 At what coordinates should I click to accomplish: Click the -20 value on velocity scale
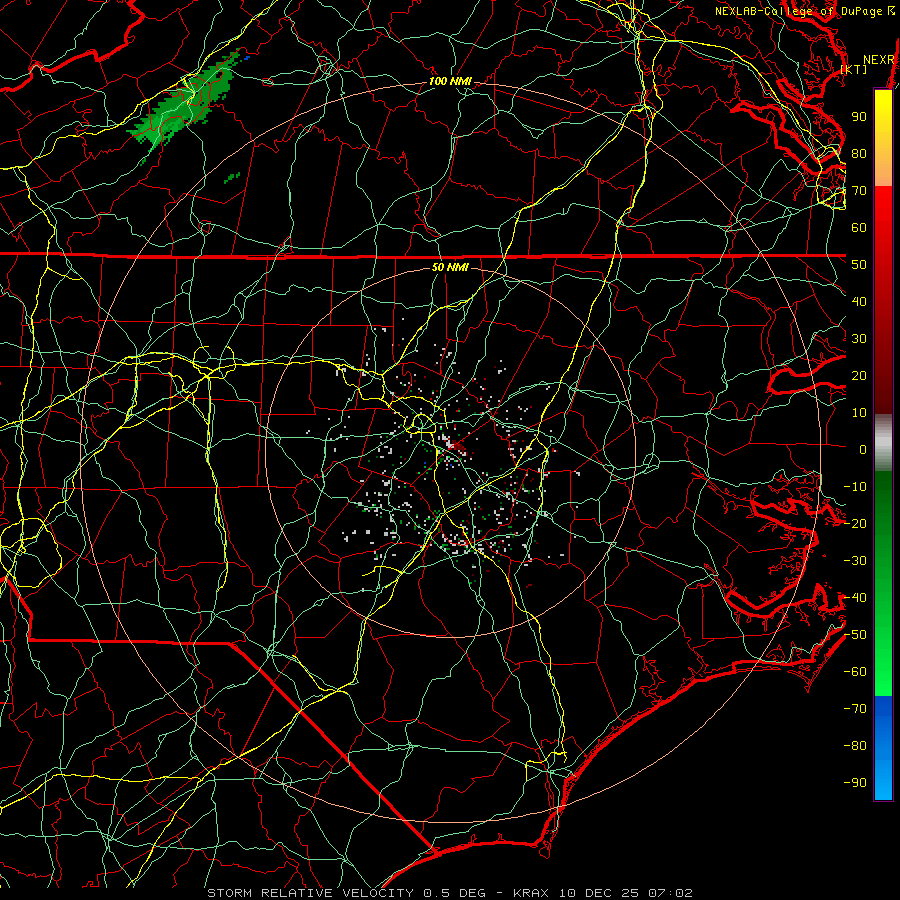[x=855, y=523]
